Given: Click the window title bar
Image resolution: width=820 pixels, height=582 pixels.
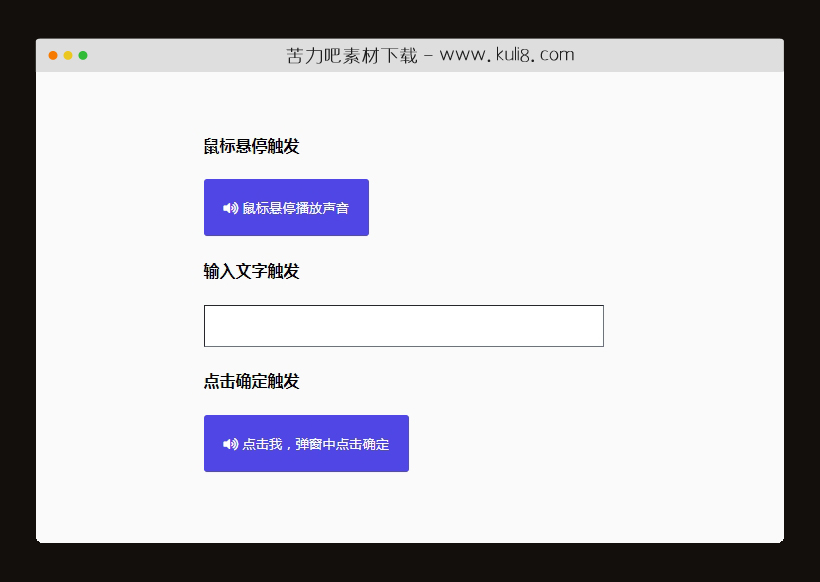Looking at the screenshot, I should coord(410,56).
